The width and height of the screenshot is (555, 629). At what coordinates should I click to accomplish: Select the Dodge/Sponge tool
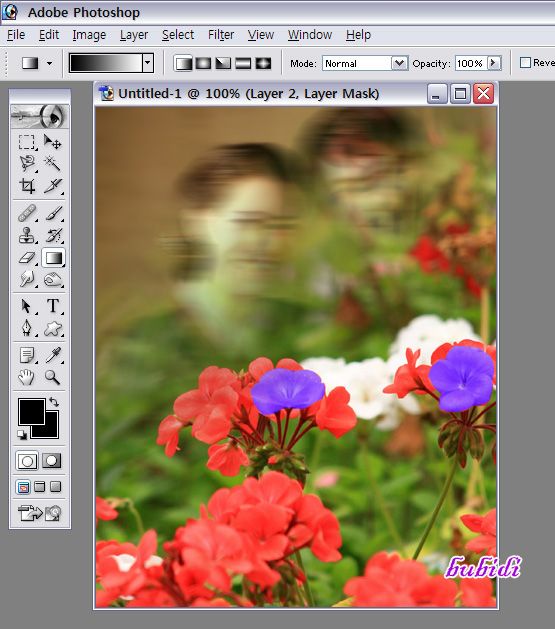53,279
